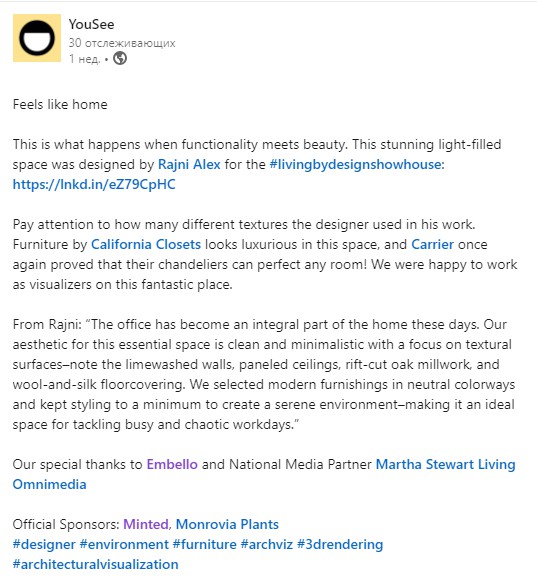Visit the Monrovia Plants page
The height and width of the screenshot is (581, 537).
227,524
